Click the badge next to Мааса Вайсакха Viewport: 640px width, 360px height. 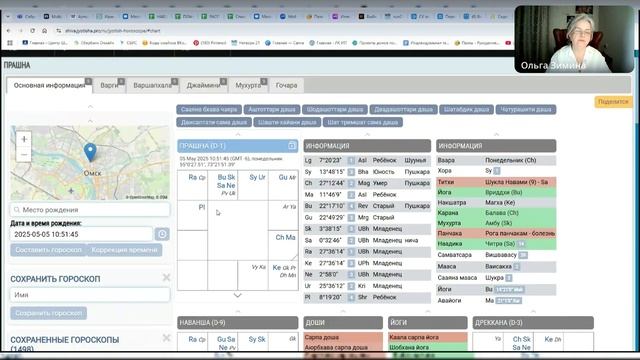coord(516,266)
